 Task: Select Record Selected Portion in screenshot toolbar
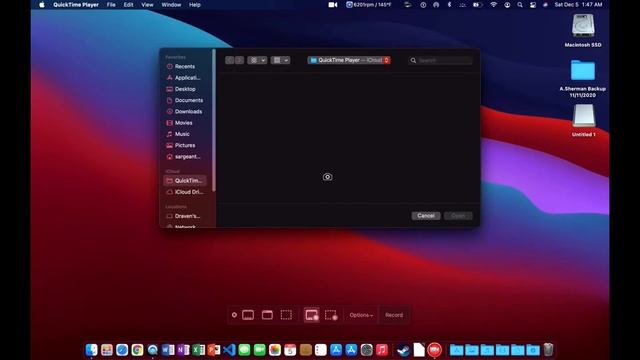(331, 315)
